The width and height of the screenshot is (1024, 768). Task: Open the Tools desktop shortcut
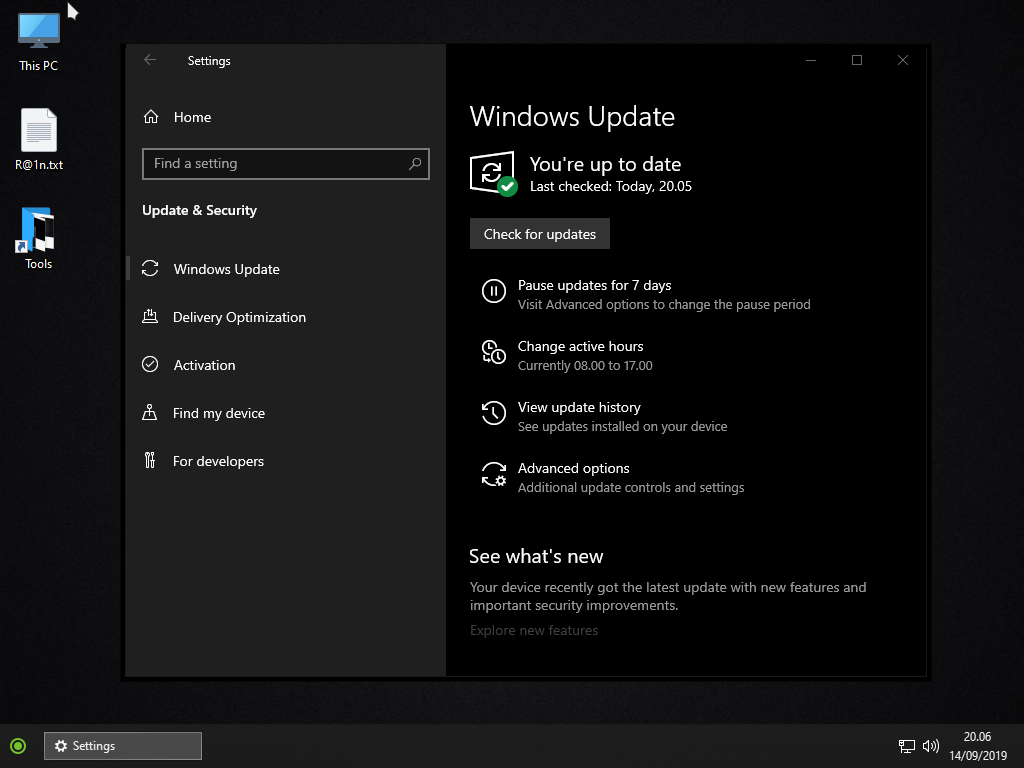click(38, 238)
